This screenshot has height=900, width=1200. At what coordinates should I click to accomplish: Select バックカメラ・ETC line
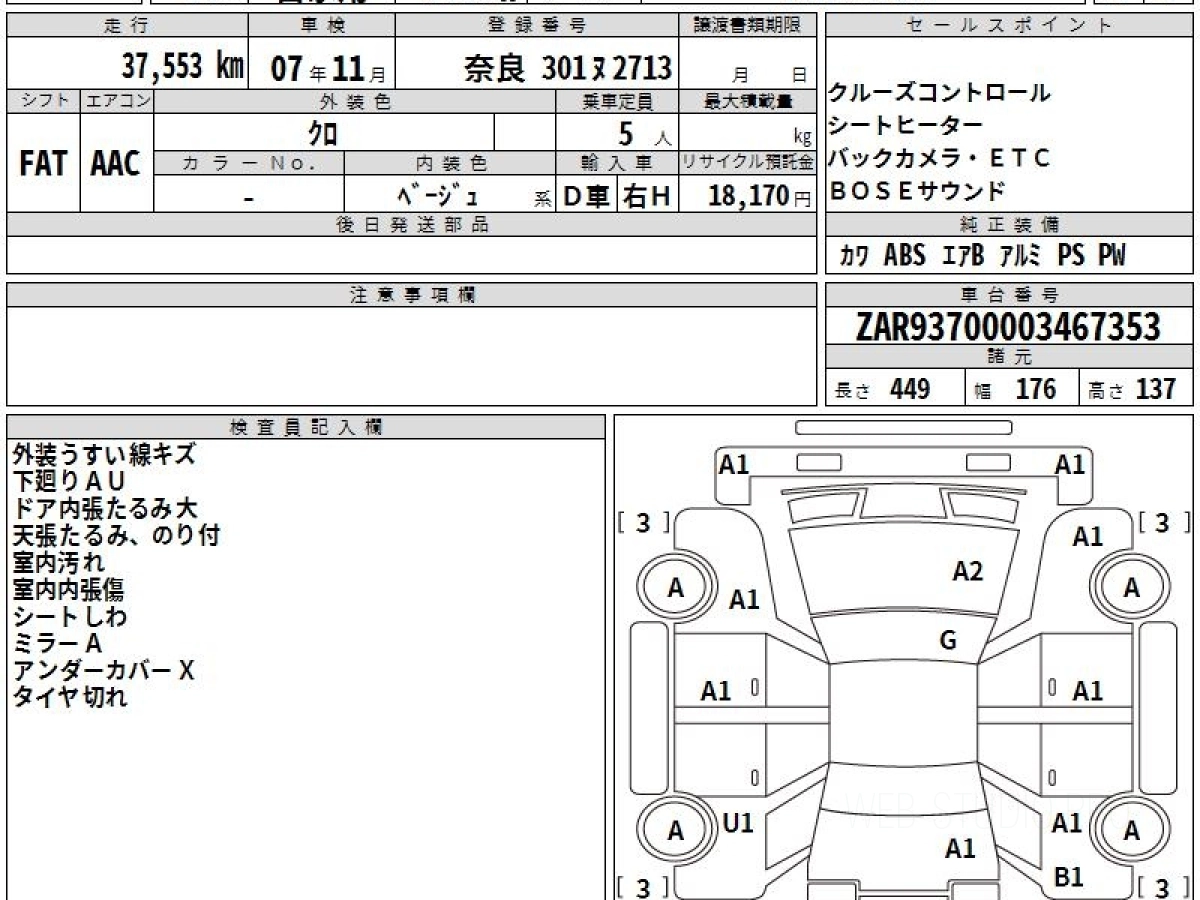[x=940, y=157]
